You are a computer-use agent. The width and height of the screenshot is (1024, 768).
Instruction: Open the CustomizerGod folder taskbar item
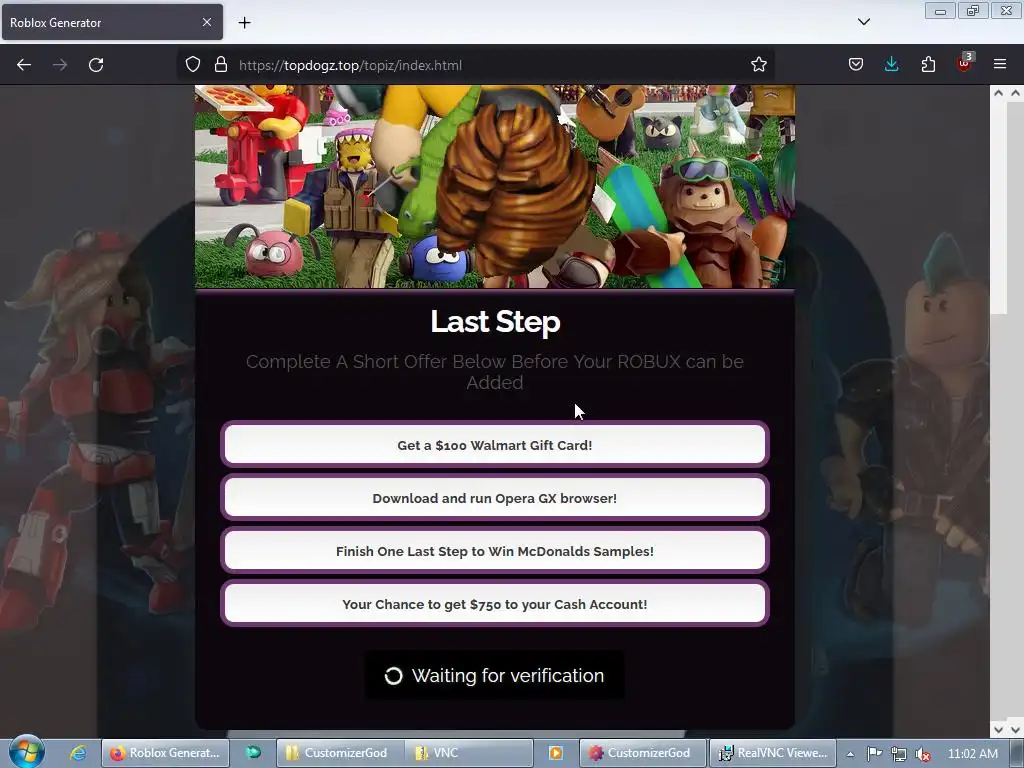[x=340, y=753]
